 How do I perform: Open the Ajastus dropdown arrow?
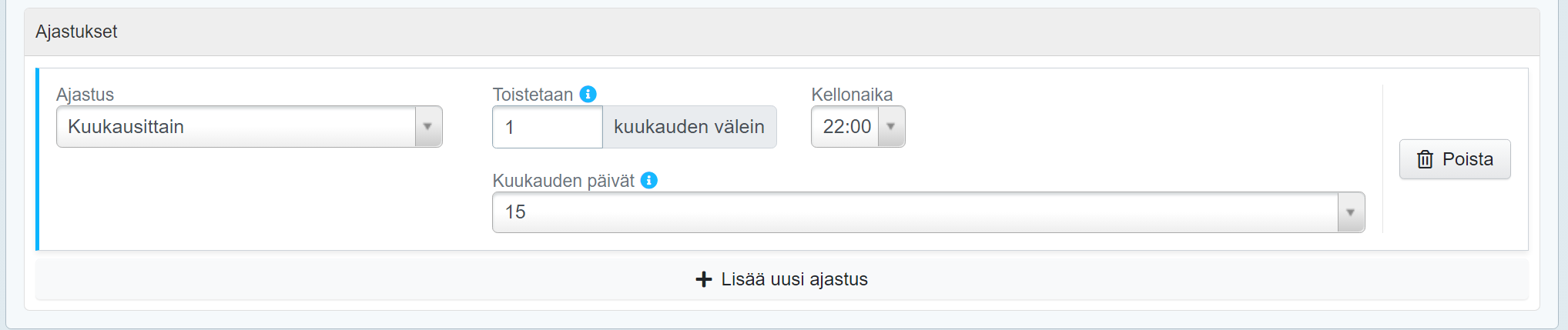pyautogui.click(x=427, y=127)
